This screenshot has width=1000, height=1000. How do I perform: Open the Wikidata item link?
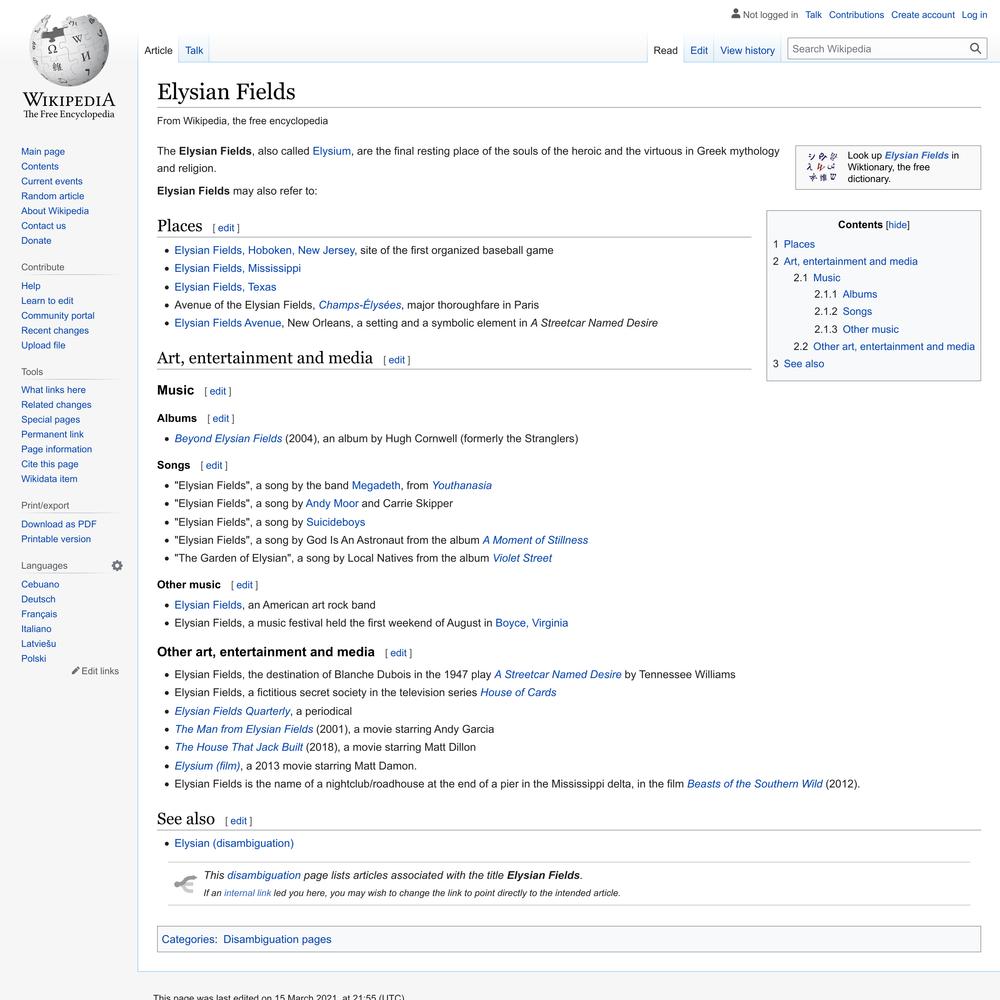(49, 479)
